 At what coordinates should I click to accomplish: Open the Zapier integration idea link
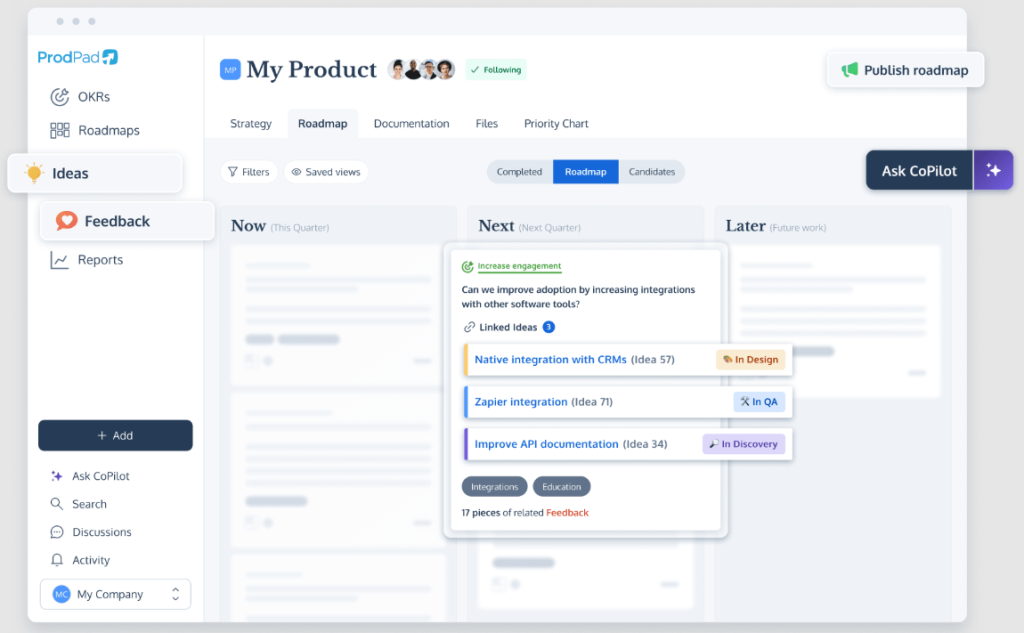coord(520,402)
